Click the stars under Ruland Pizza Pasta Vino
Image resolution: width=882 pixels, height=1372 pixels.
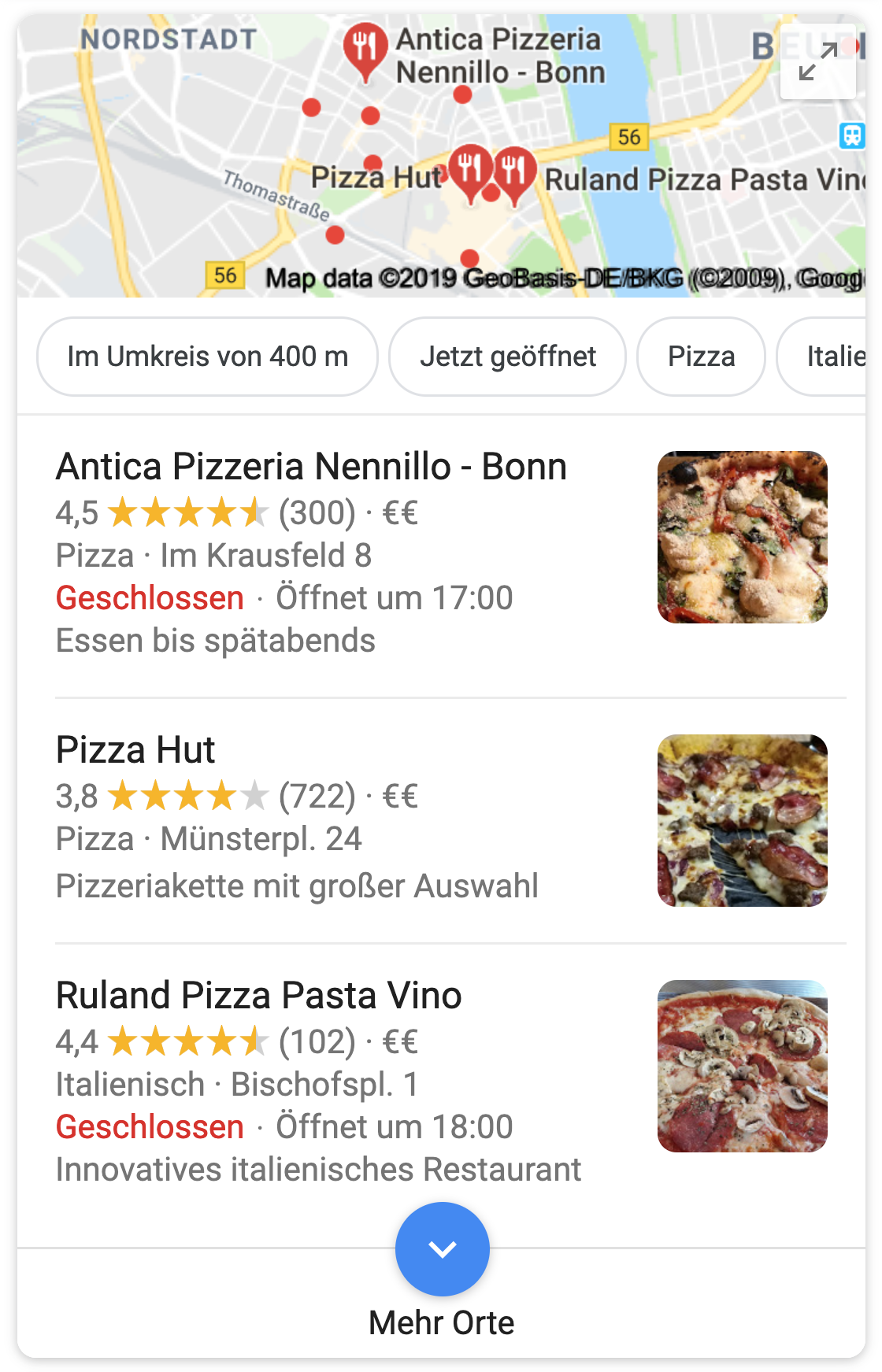pos(187,1042)
